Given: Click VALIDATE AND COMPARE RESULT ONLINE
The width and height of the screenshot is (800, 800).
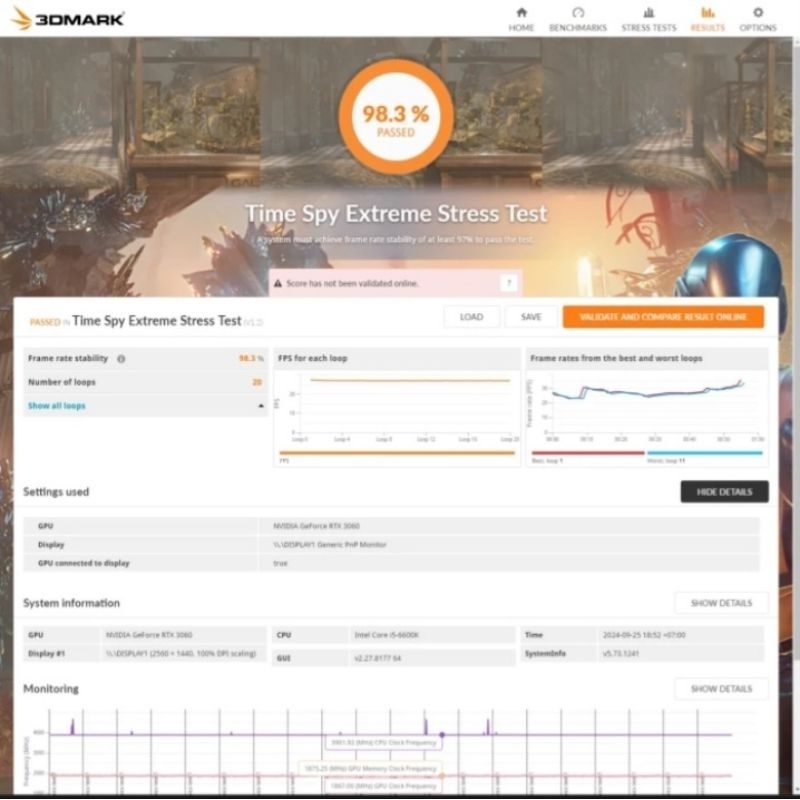Looking at the screenshot, I should point(663,317).
